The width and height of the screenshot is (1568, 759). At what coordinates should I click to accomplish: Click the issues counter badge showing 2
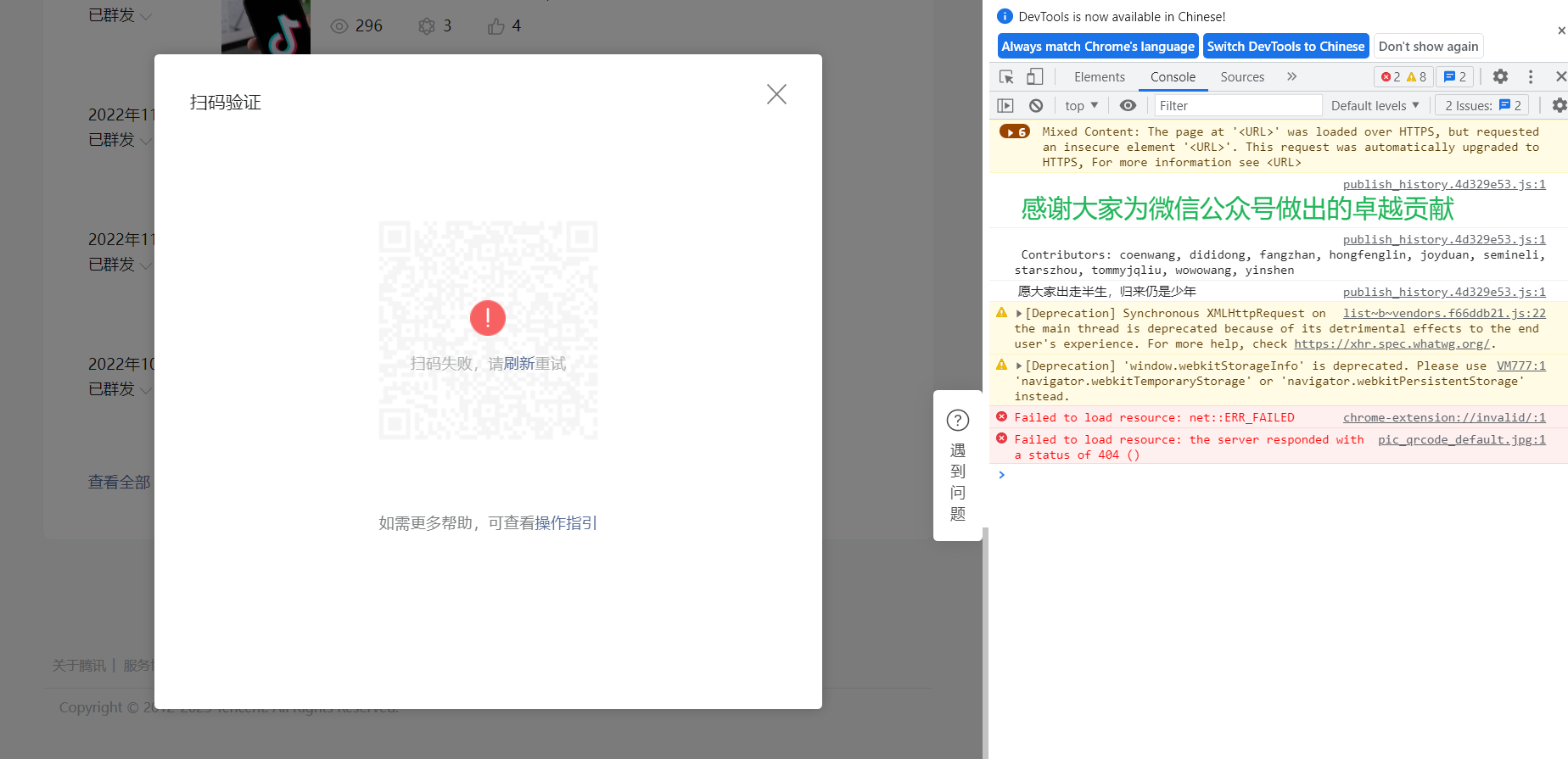tap(1455, 77)
